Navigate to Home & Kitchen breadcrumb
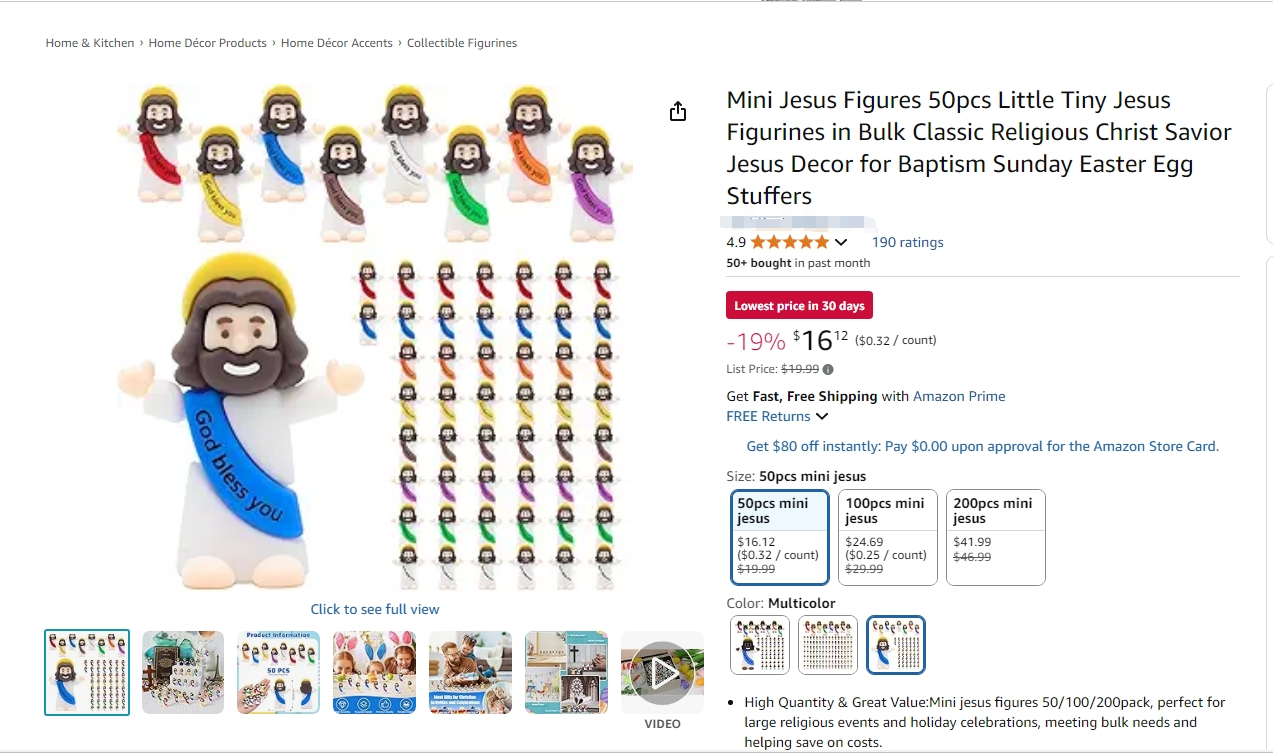Image resolution: width=1273 pixels, height=753 pixels. 90,43
